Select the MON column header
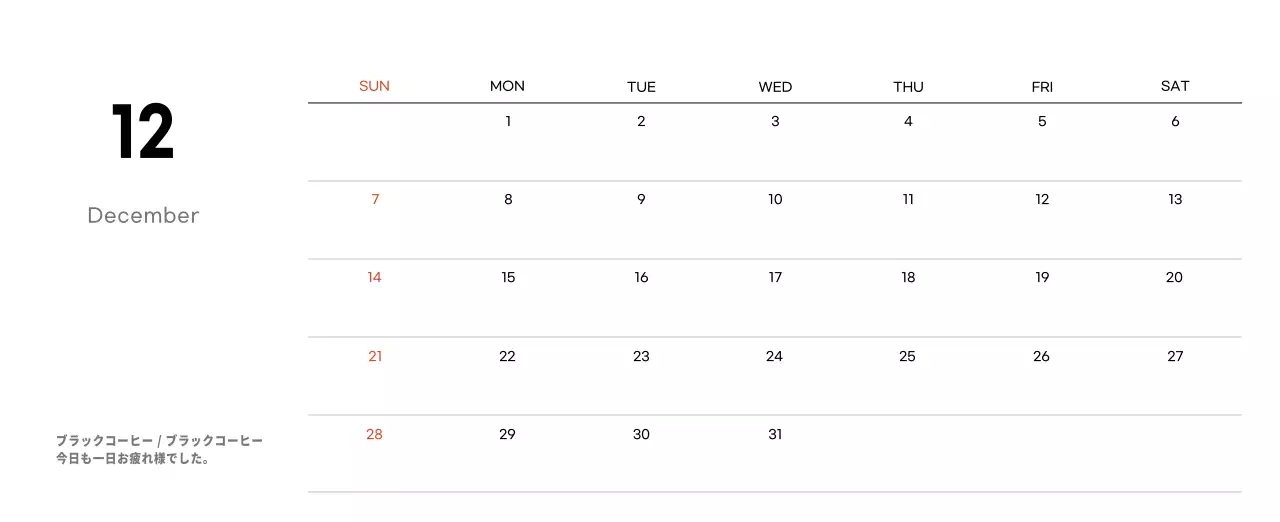The image size is (1280, 522). tap(507, 86)
